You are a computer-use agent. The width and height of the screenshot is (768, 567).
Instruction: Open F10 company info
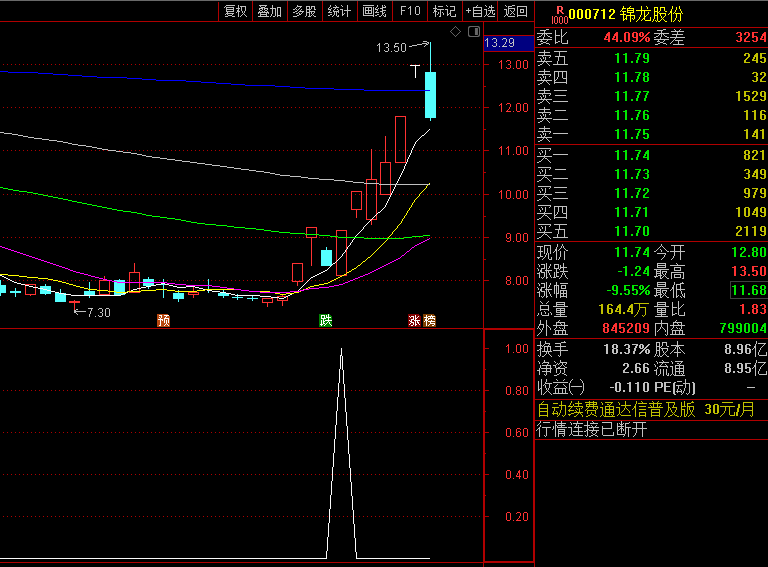pos(410,11)
